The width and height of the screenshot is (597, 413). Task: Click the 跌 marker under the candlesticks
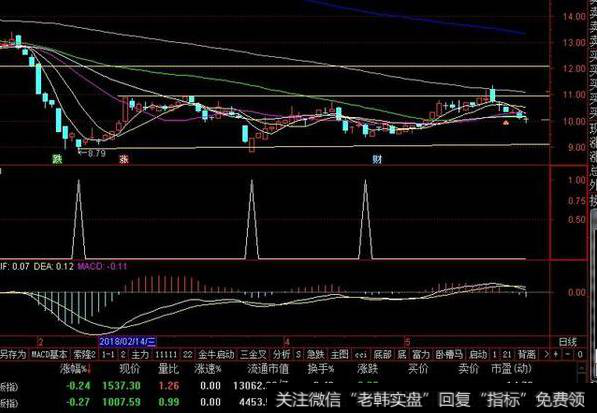[x=57, y=159]
